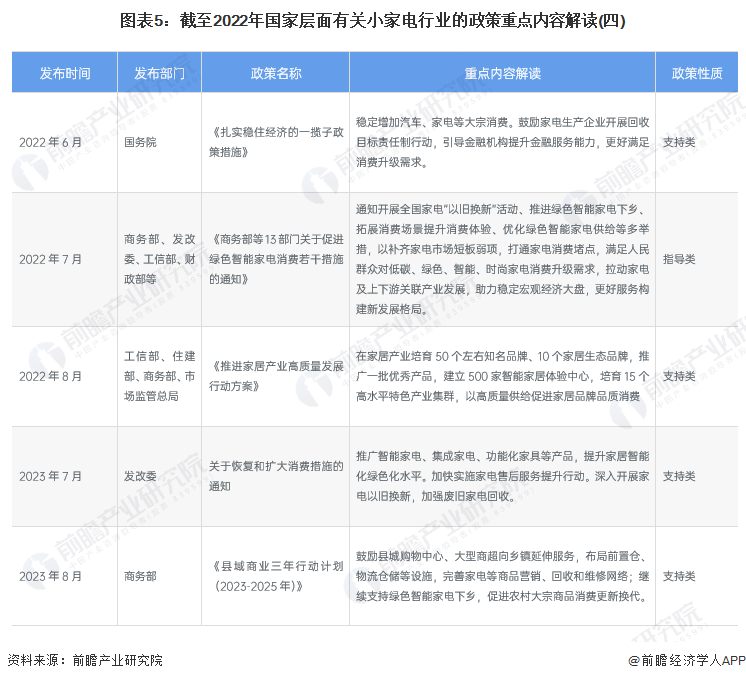
Task: Click content cell starting 推广智能家电、集成家电
Action: click(x=502, y=476)
